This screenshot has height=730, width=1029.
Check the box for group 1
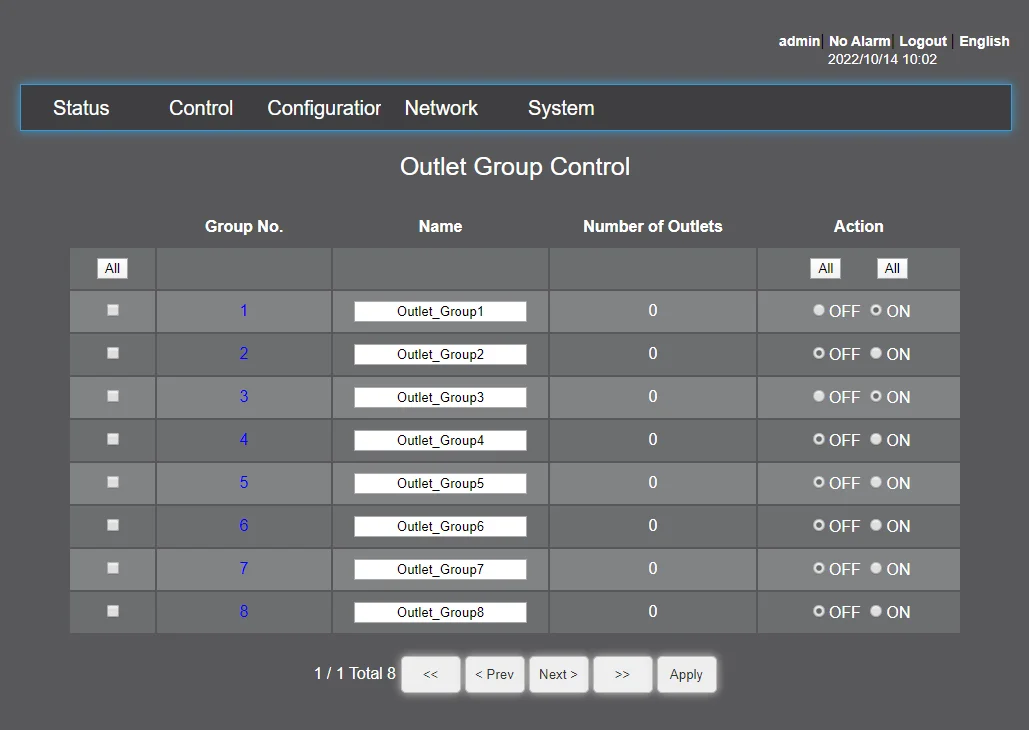point(113,310)
